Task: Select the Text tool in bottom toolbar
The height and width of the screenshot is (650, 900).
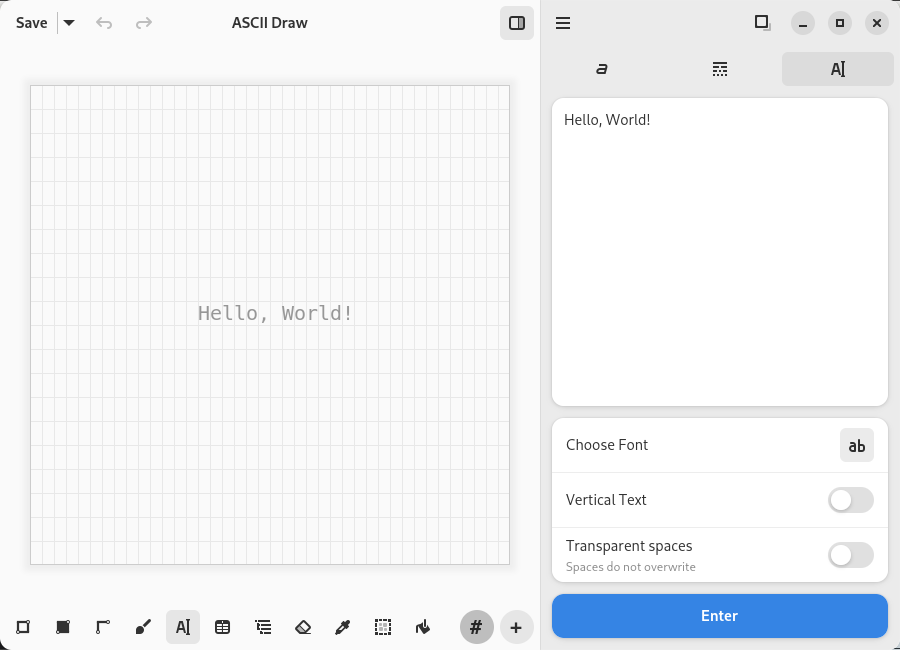Action: (183, 627)
